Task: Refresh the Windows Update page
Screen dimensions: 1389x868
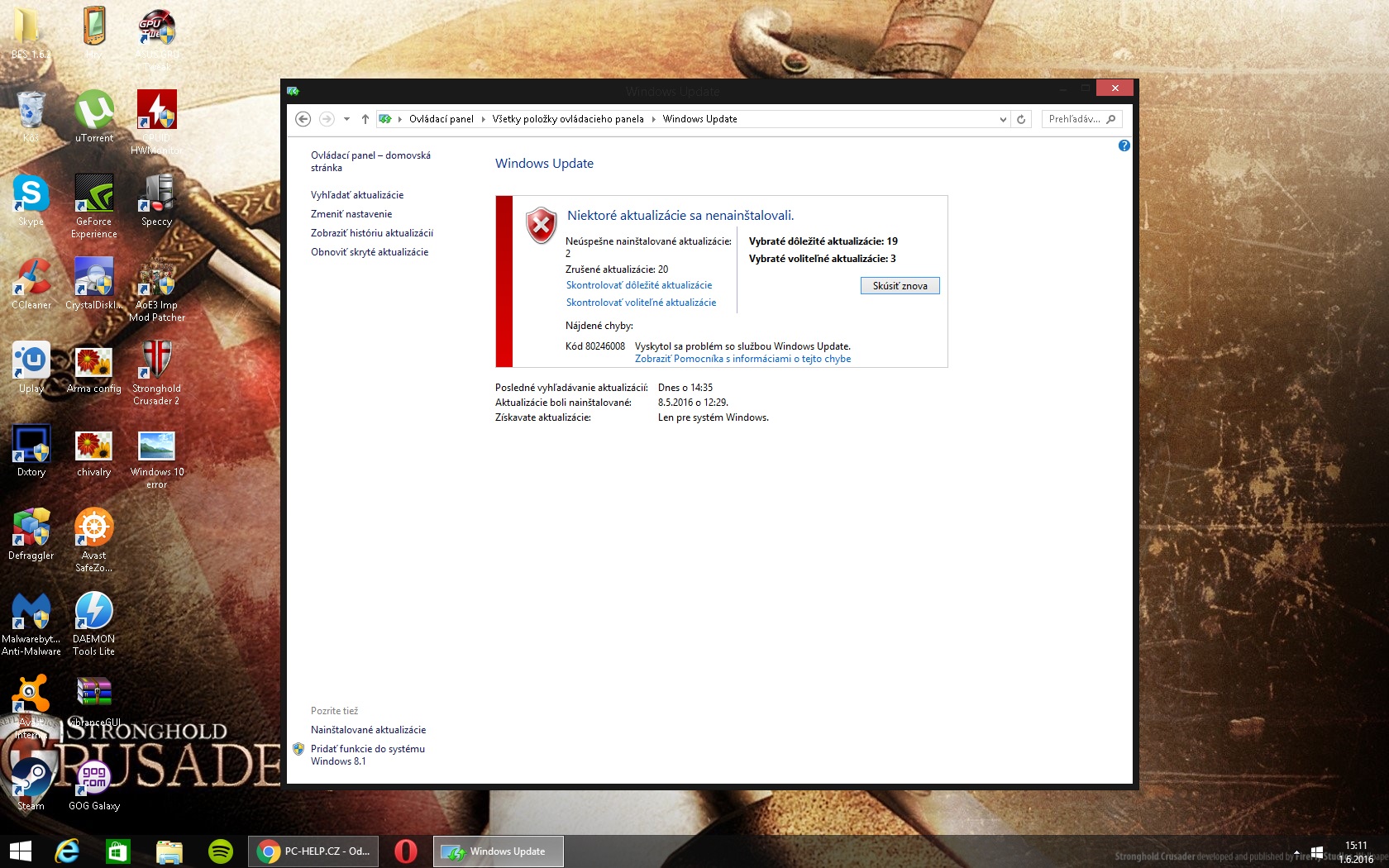Action: 1021,119
